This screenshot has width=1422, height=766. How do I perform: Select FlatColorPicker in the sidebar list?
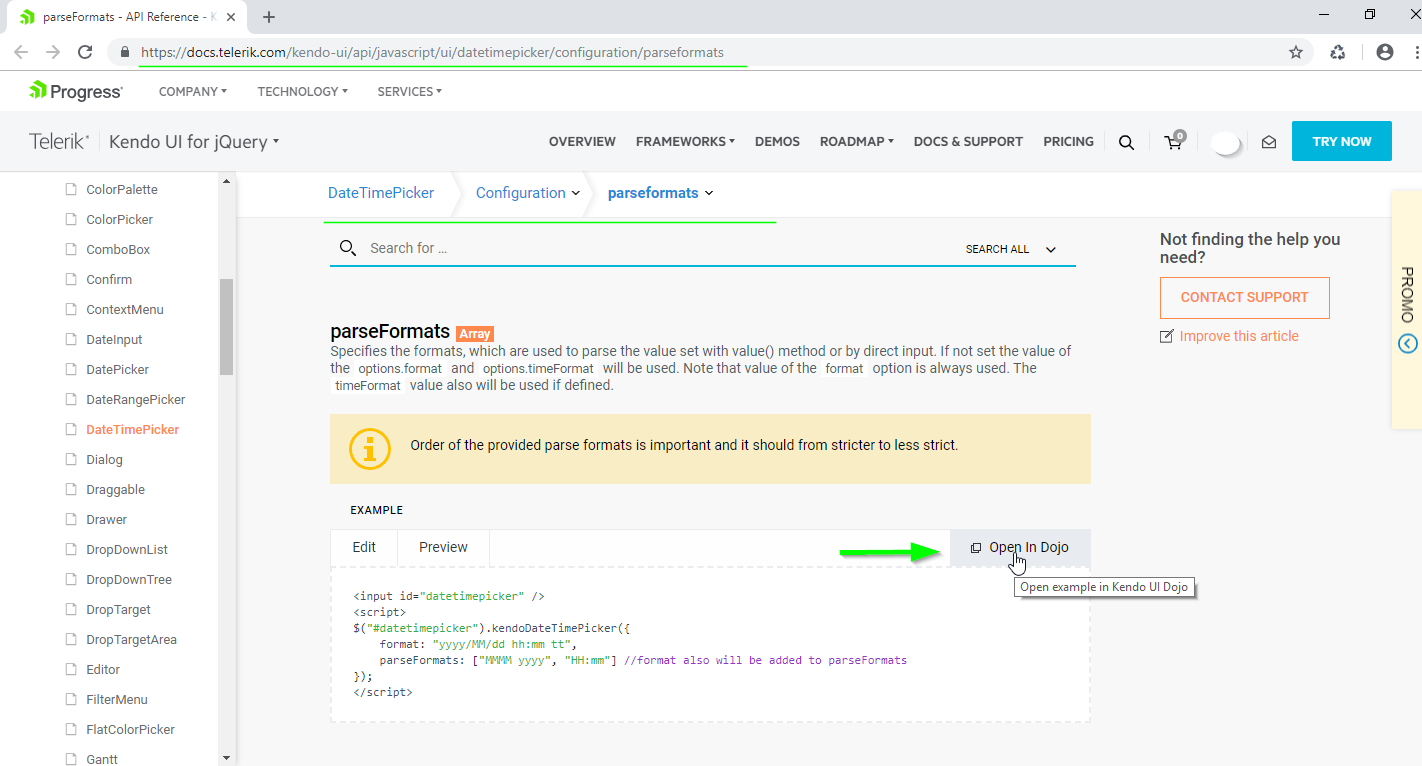tap(130, 729)
